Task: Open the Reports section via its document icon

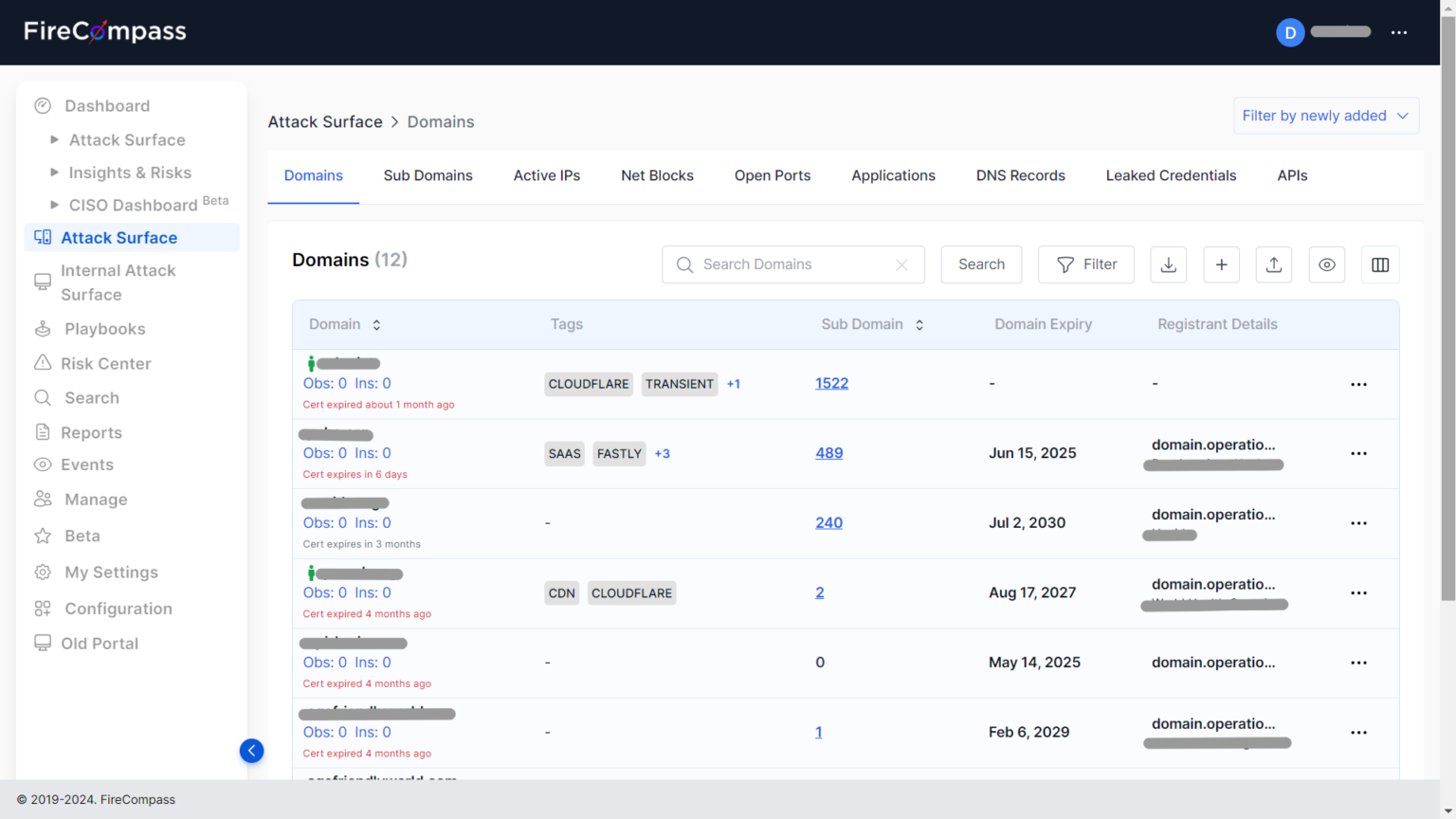Action: pos(43,432)
